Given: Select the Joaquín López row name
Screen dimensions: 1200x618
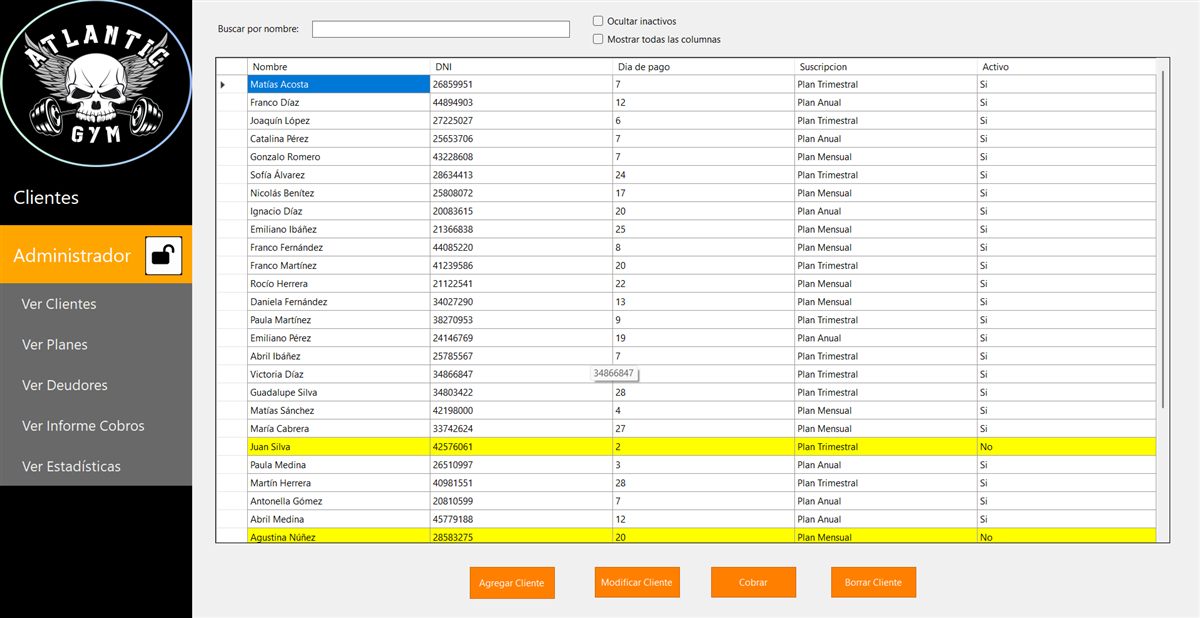Looking at the screenshot, I should tap(338, 121).
